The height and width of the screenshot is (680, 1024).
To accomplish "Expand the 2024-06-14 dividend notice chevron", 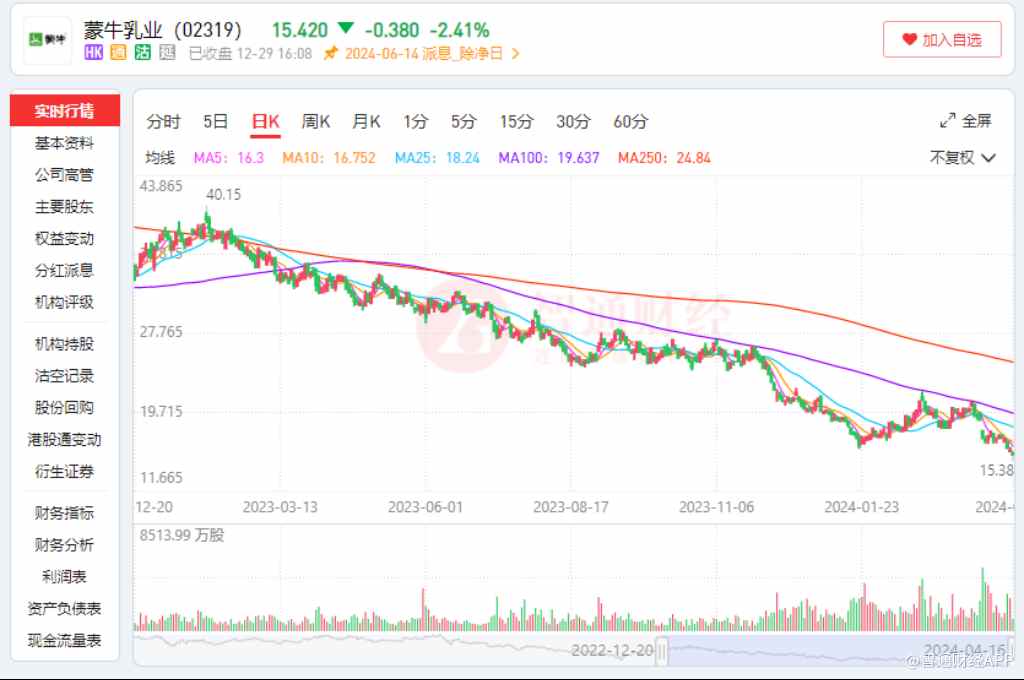I will (x=516, y=53).
